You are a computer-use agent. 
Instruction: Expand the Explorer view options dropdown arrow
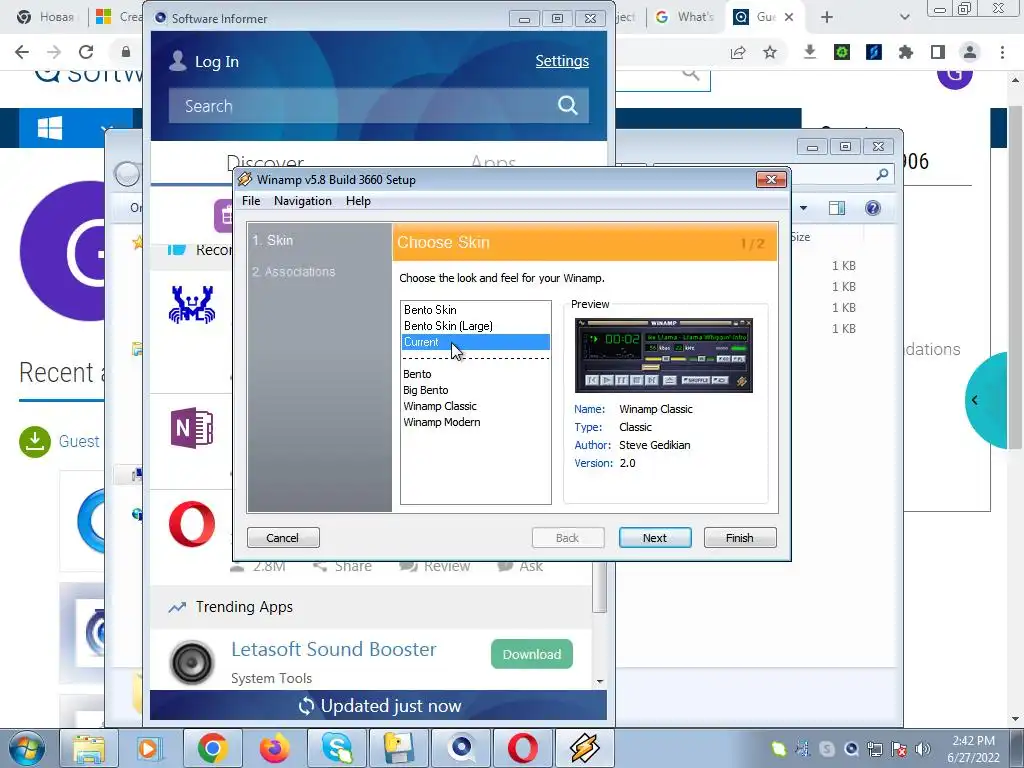tap(803, 208)
